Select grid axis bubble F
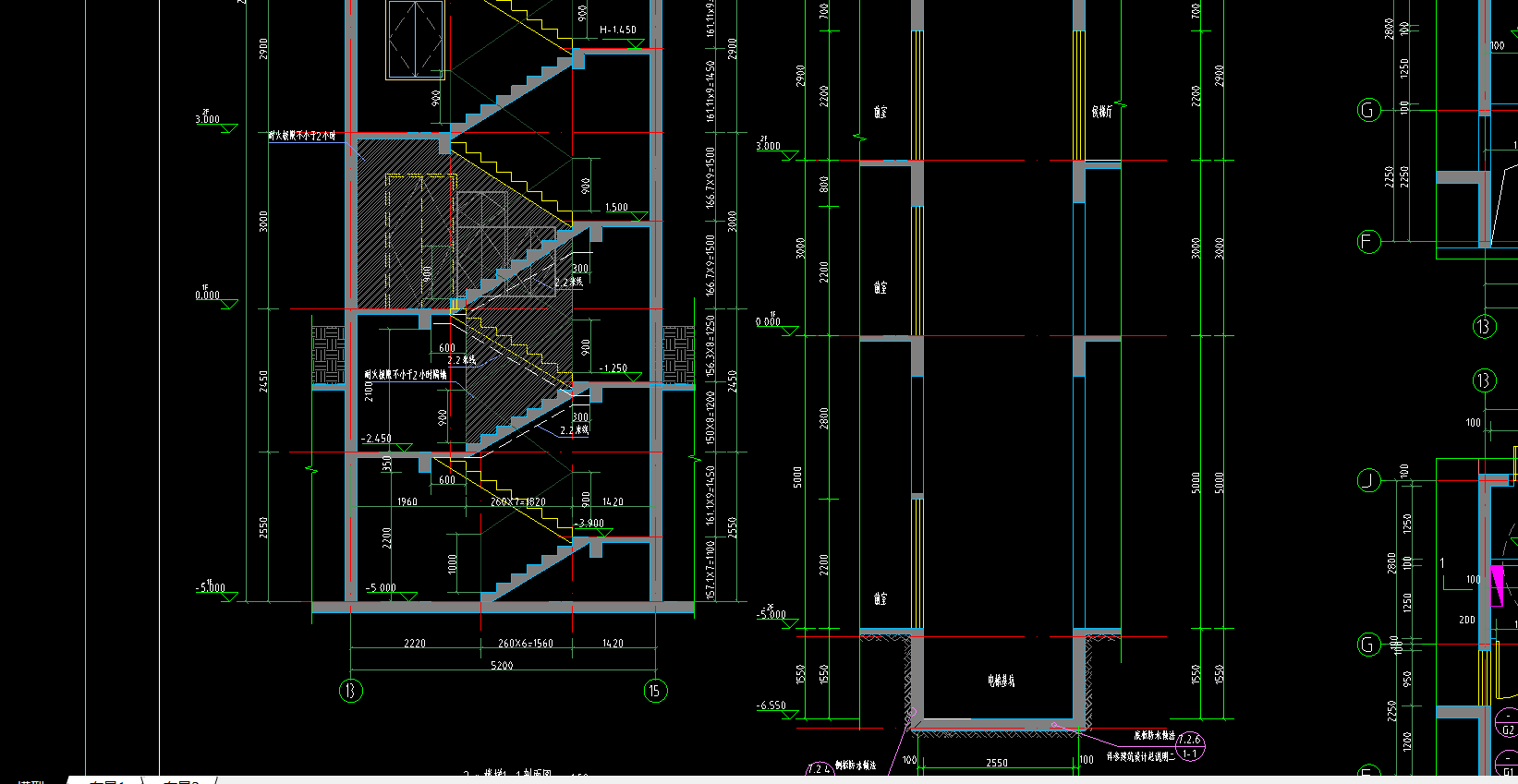 click(1368, 242)
